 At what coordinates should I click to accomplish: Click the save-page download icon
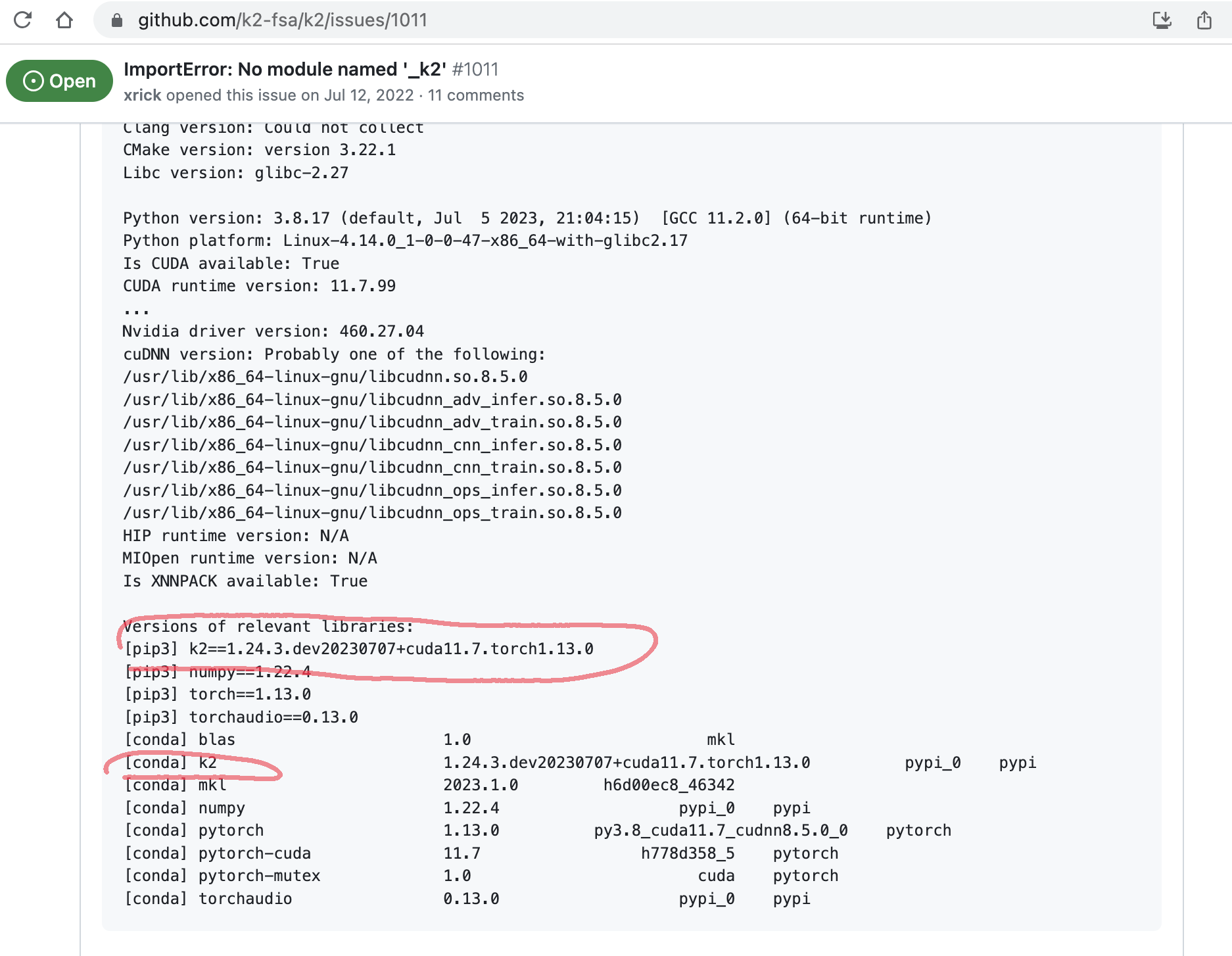(x=1163, y=20)
